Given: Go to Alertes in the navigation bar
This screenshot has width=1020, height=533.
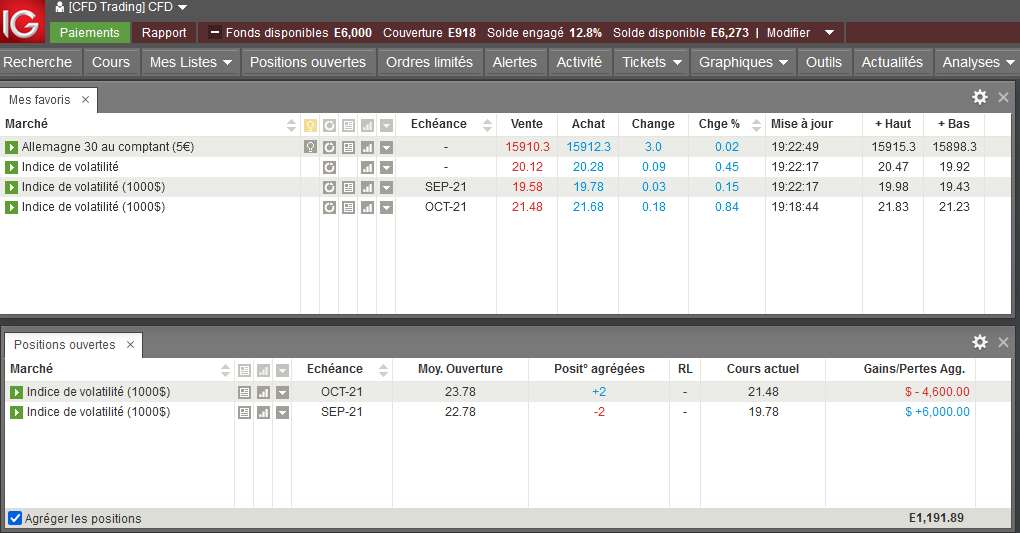Looking at the screenshot, I should pos(515,62).
